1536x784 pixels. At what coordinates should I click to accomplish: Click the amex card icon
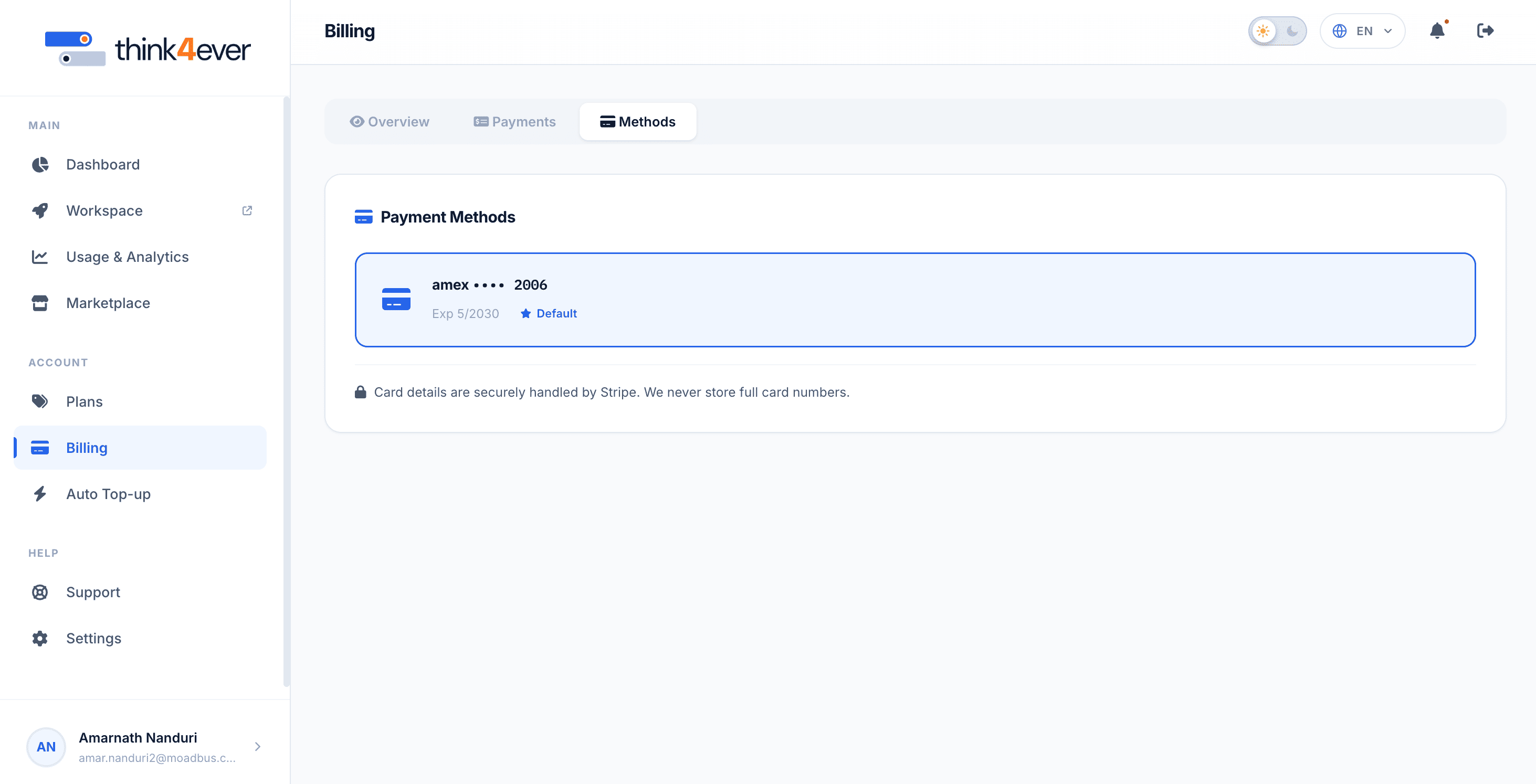396,299
